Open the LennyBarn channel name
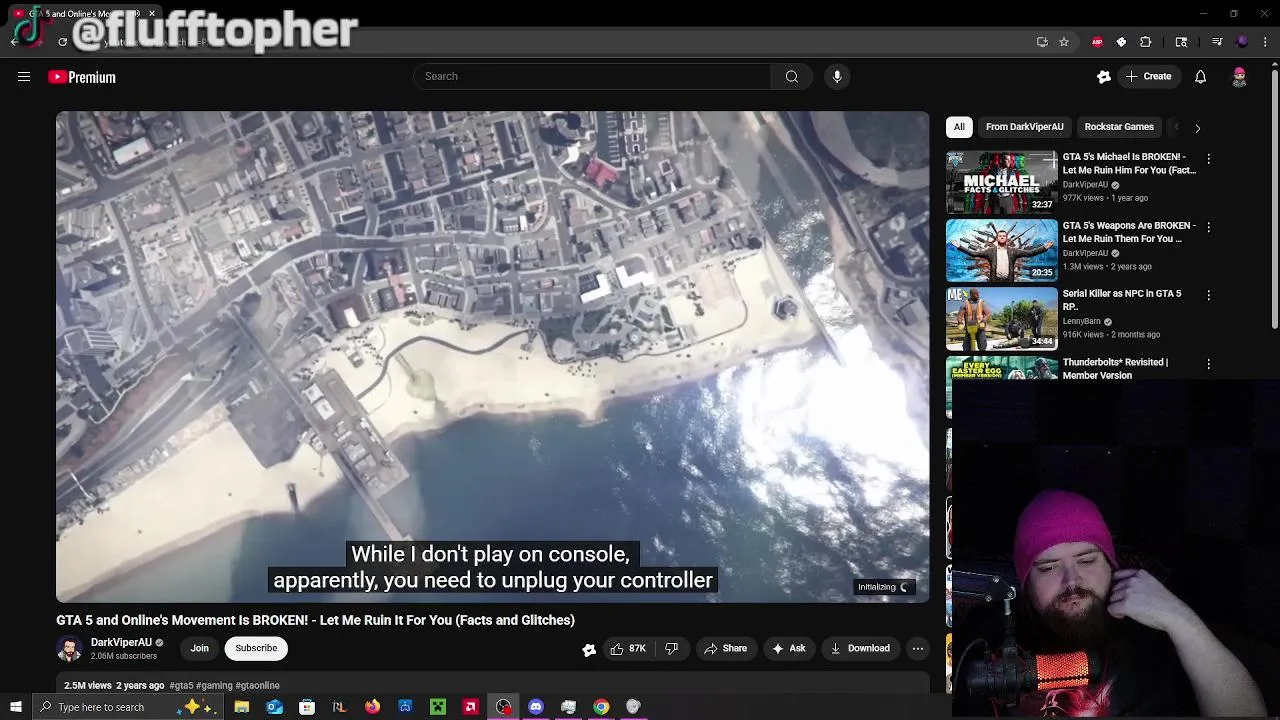 1081,321
